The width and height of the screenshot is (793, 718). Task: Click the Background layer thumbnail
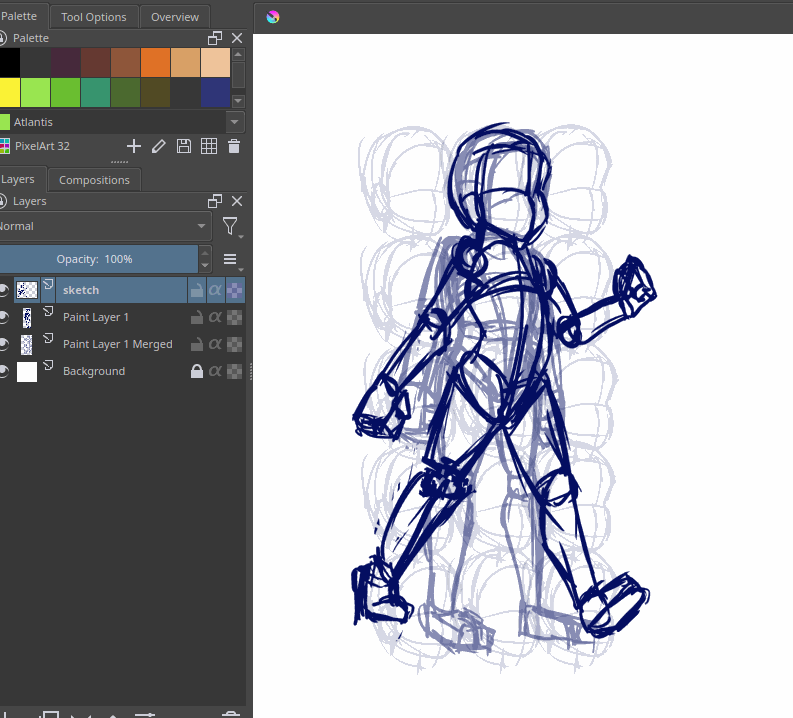click(27, 372)
